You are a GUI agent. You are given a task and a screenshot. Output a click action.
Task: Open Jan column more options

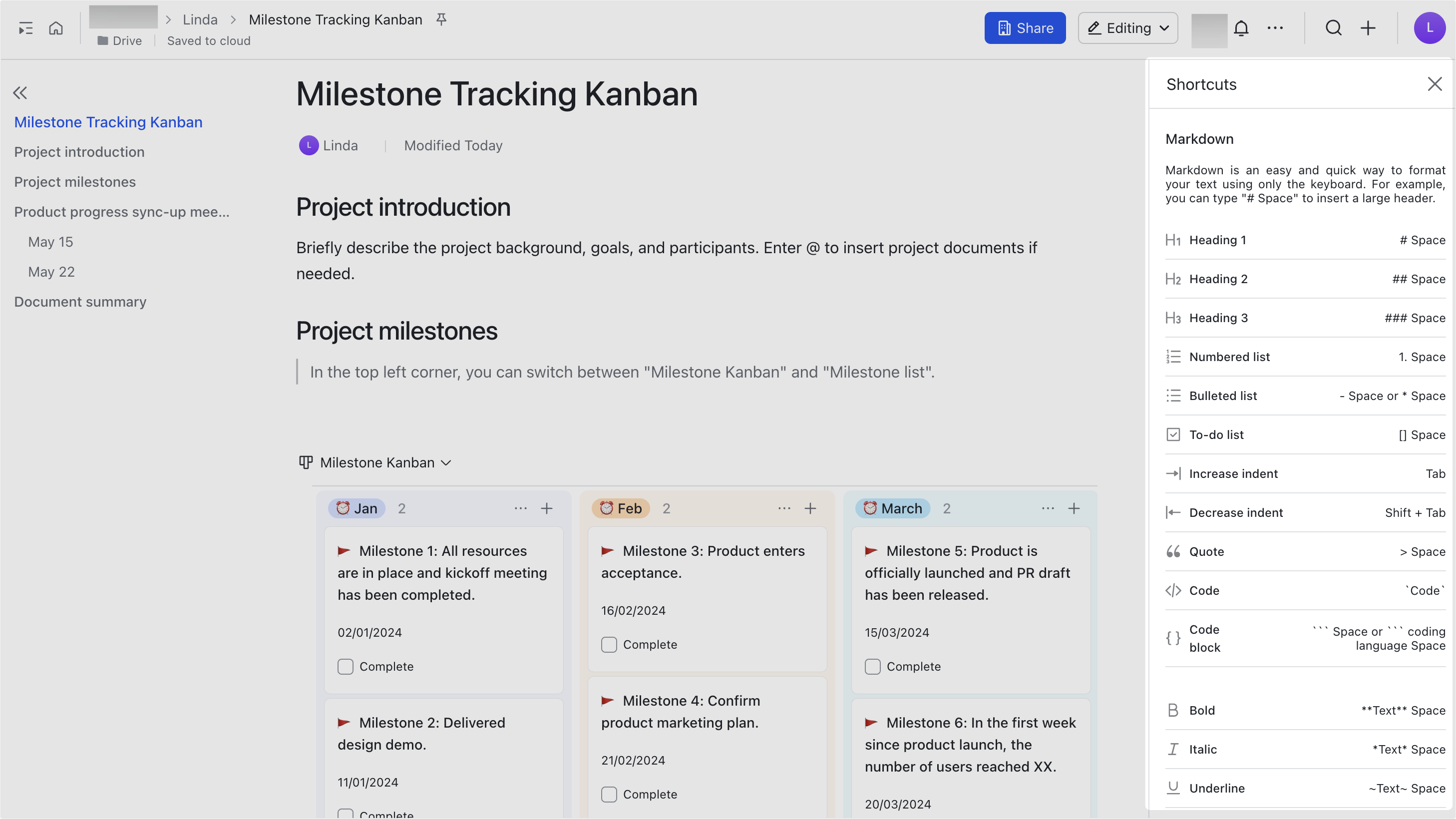tap(521, 508)
